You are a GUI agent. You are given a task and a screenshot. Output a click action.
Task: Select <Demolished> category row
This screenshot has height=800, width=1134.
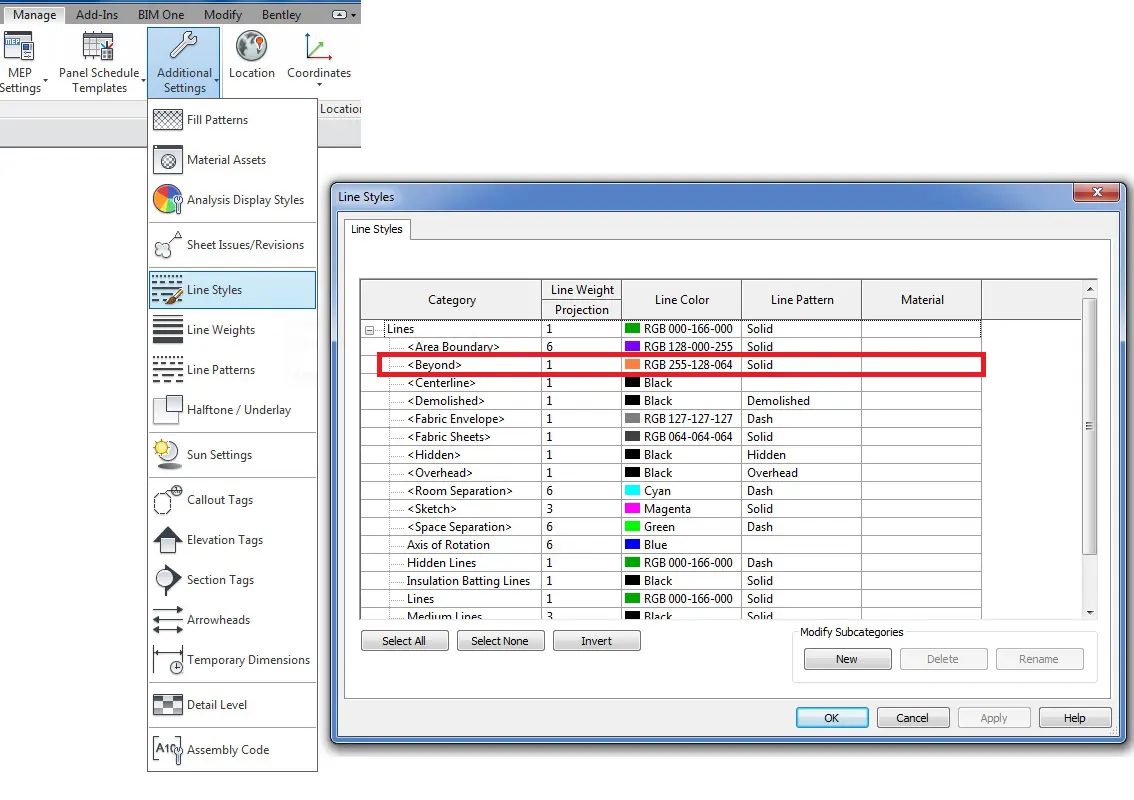pos(670,401)
